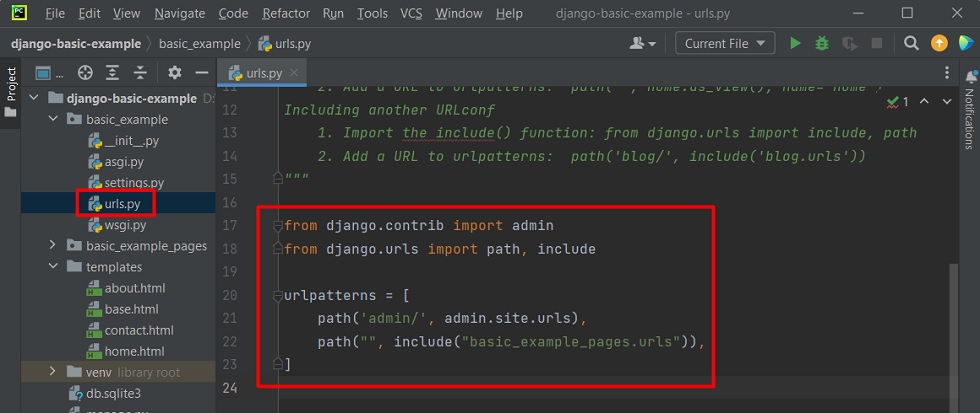Start debugging with the green bug icon
Screen dimensions: 980x413
click(822, 44)
